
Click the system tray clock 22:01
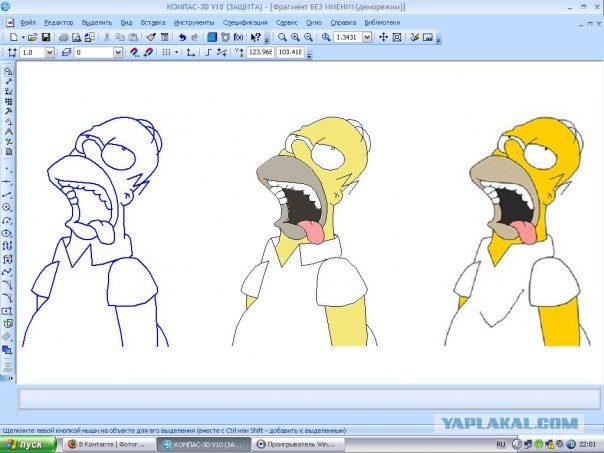[x=587, y=445]
